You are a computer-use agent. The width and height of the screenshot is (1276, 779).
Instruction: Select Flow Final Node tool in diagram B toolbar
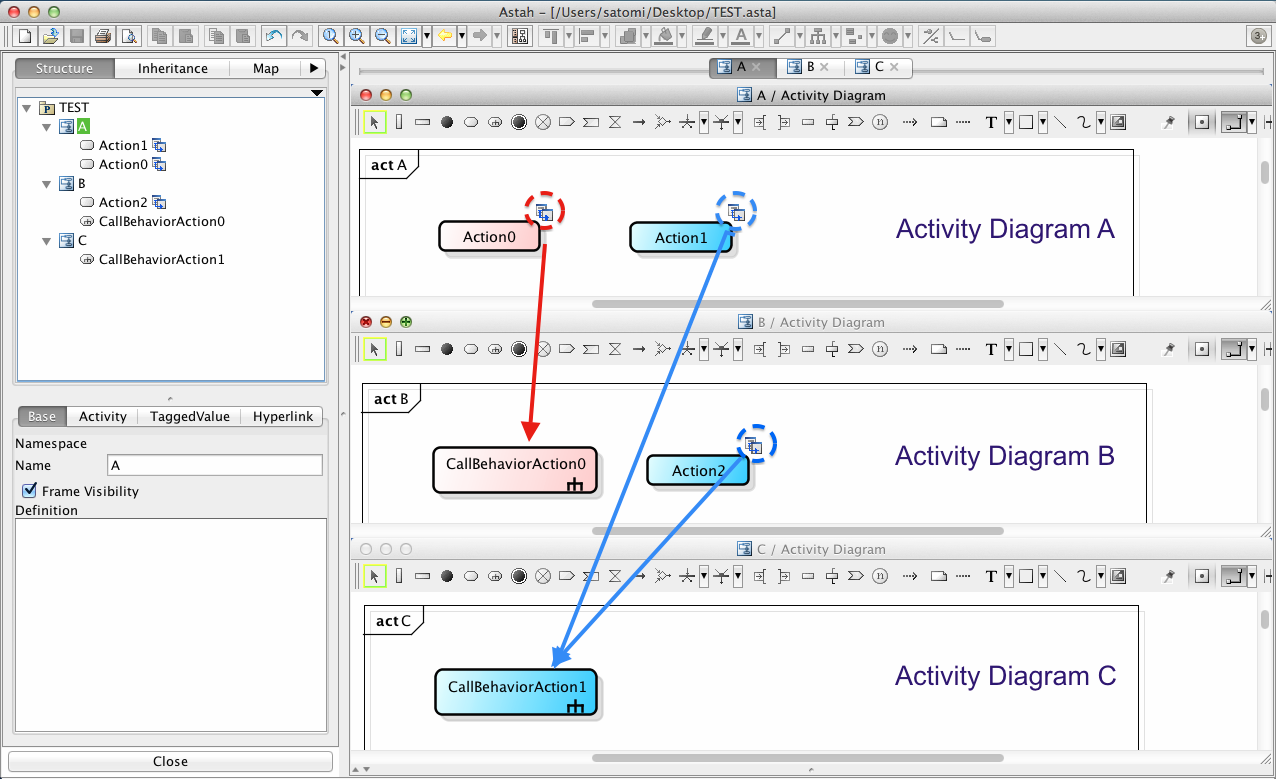click(543, 350)
